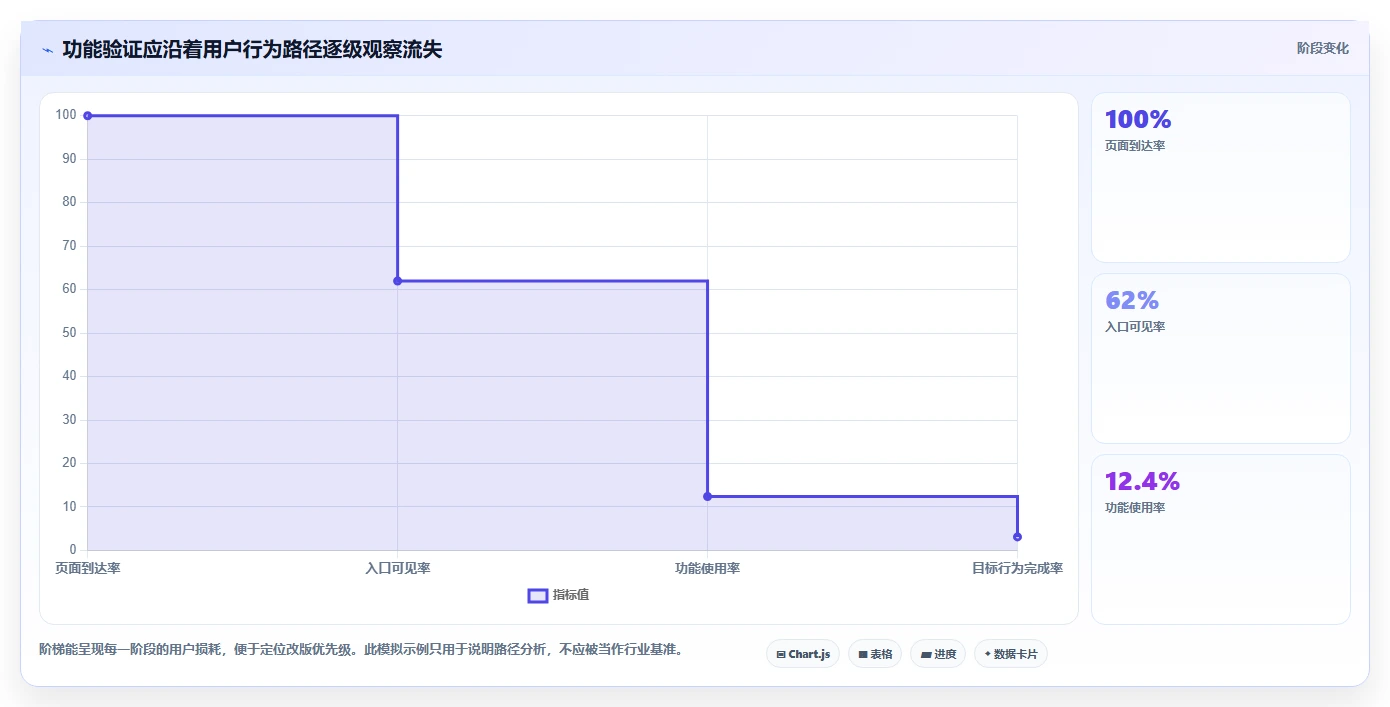Image resolution: width=1390 pixels, height=707 pixels.
Task: Select the 表格 tag chip
Action: coord(875,654)
